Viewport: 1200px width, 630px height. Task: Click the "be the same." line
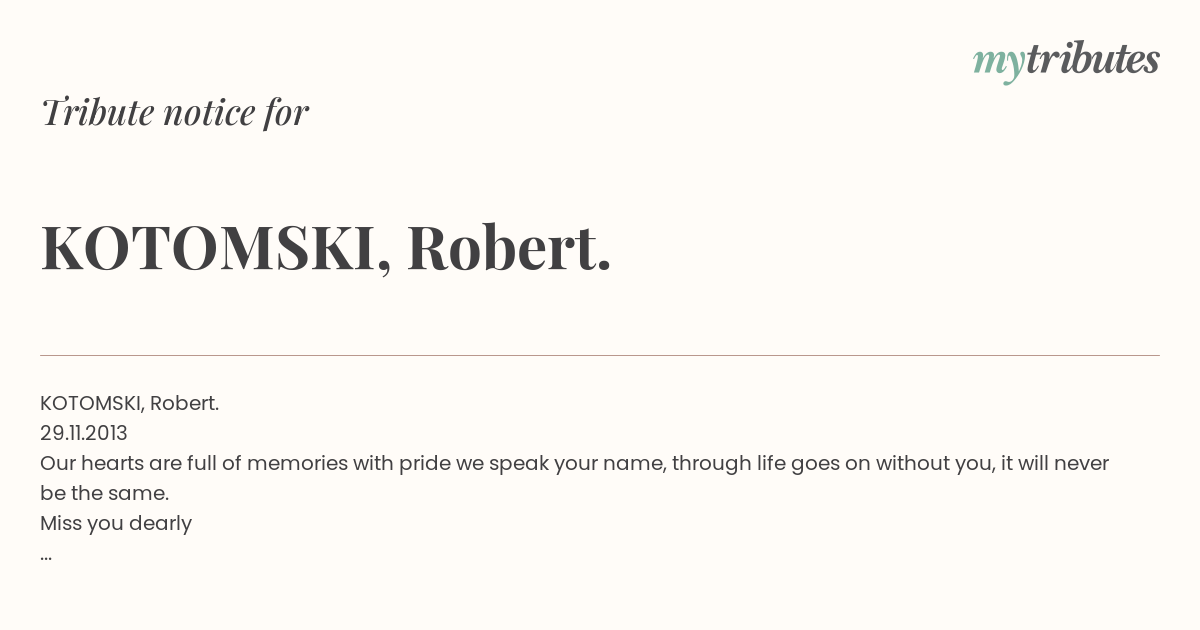click(105, 493)
